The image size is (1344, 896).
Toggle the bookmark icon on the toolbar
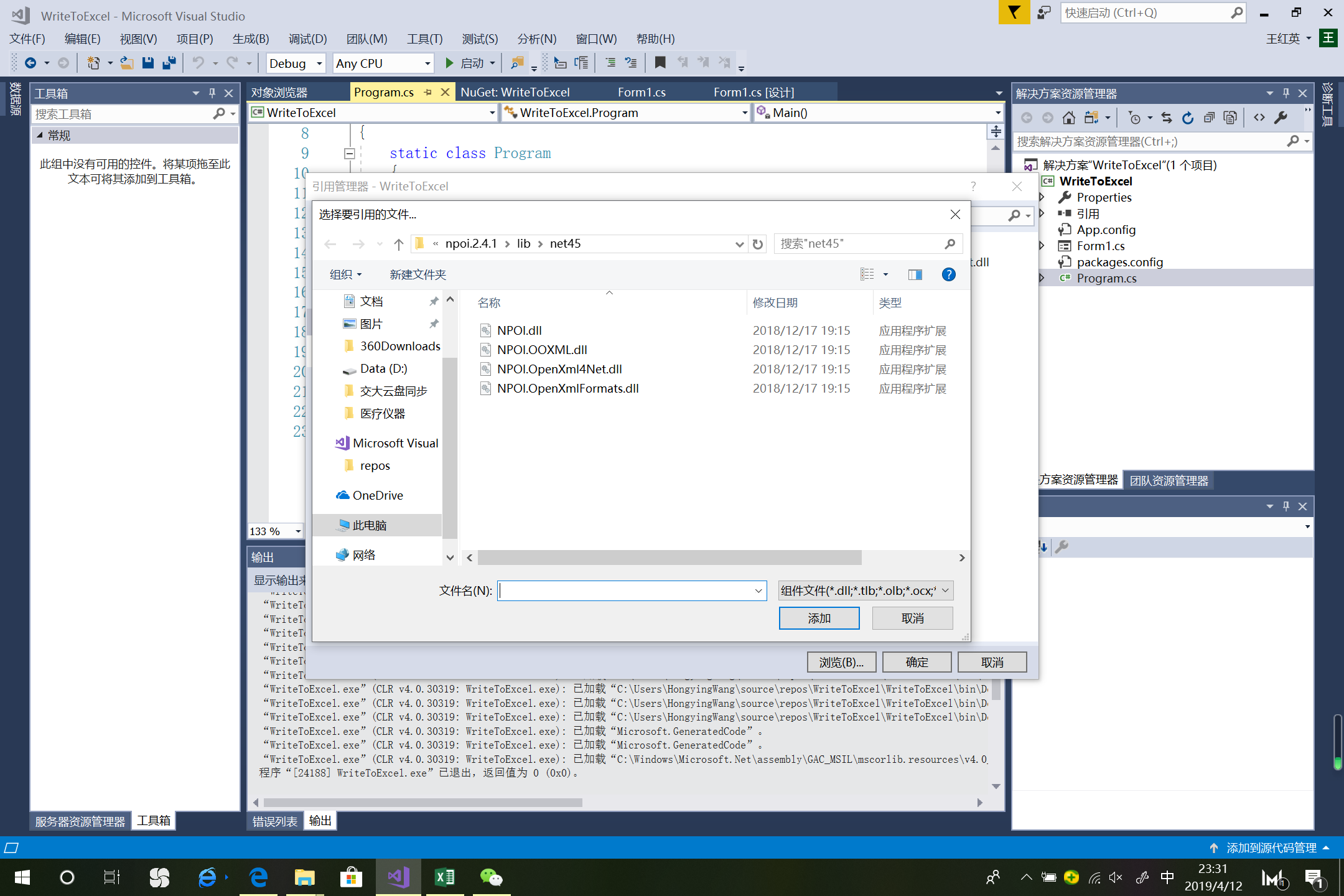click(x=661, y=63)
